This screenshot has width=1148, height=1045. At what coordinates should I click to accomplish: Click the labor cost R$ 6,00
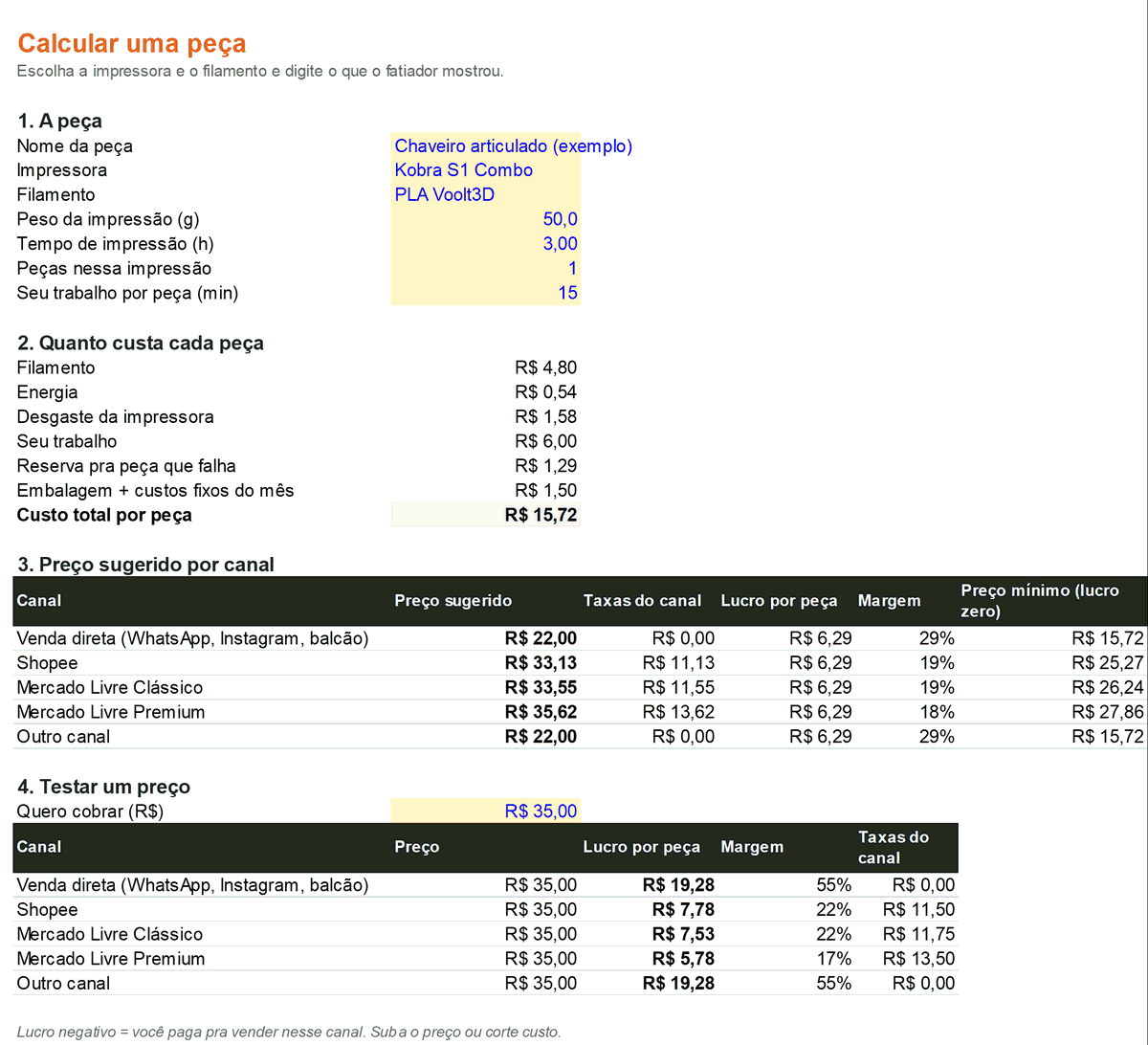(545, 441)
